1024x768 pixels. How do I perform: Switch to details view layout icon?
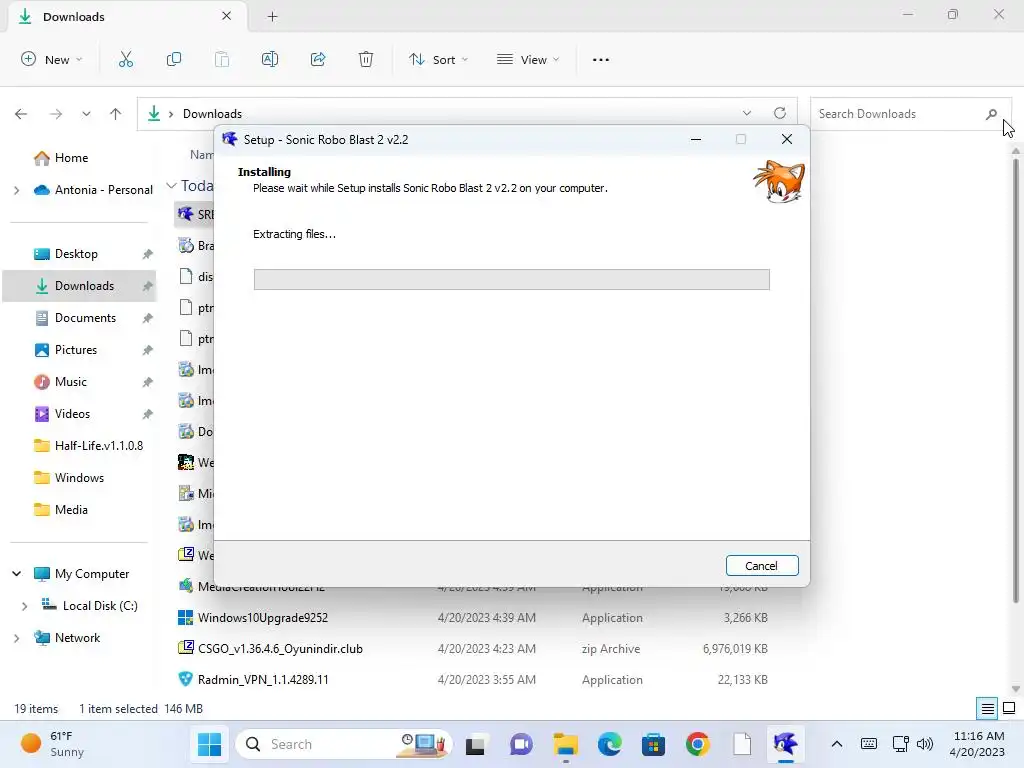click(x=987, y=708)
